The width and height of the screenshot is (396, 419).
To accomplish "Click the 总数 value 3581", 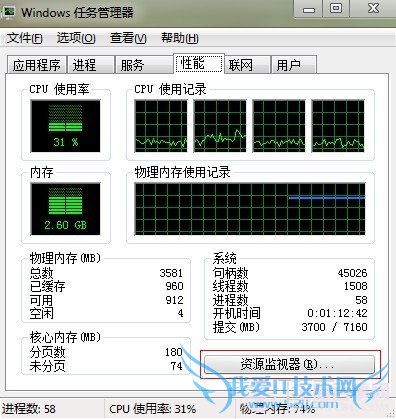I will coord(171,273).
